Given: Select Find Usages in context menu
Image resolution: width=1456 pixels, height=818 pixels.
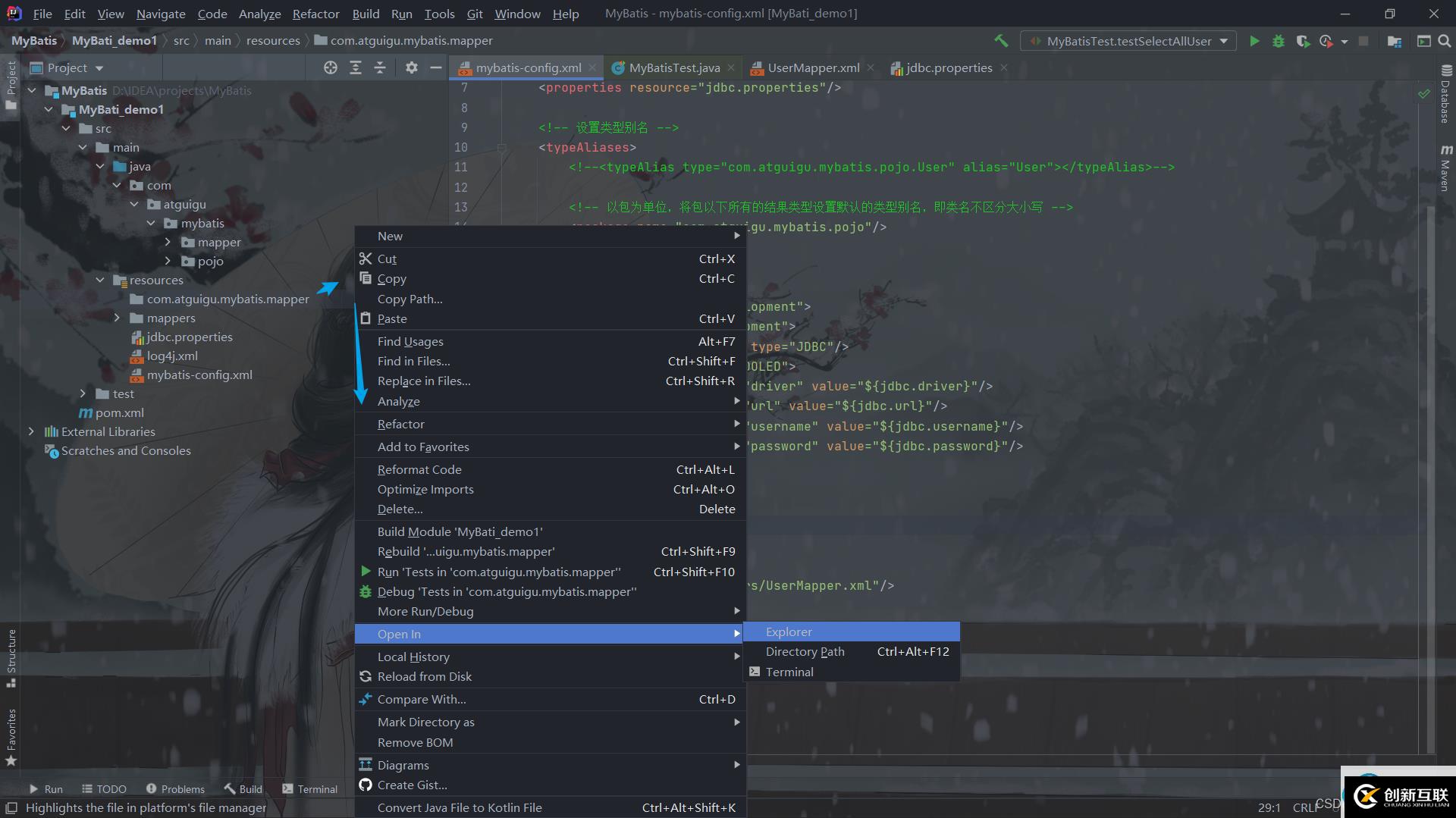Looking at the screenshot, I should [551, 341].
